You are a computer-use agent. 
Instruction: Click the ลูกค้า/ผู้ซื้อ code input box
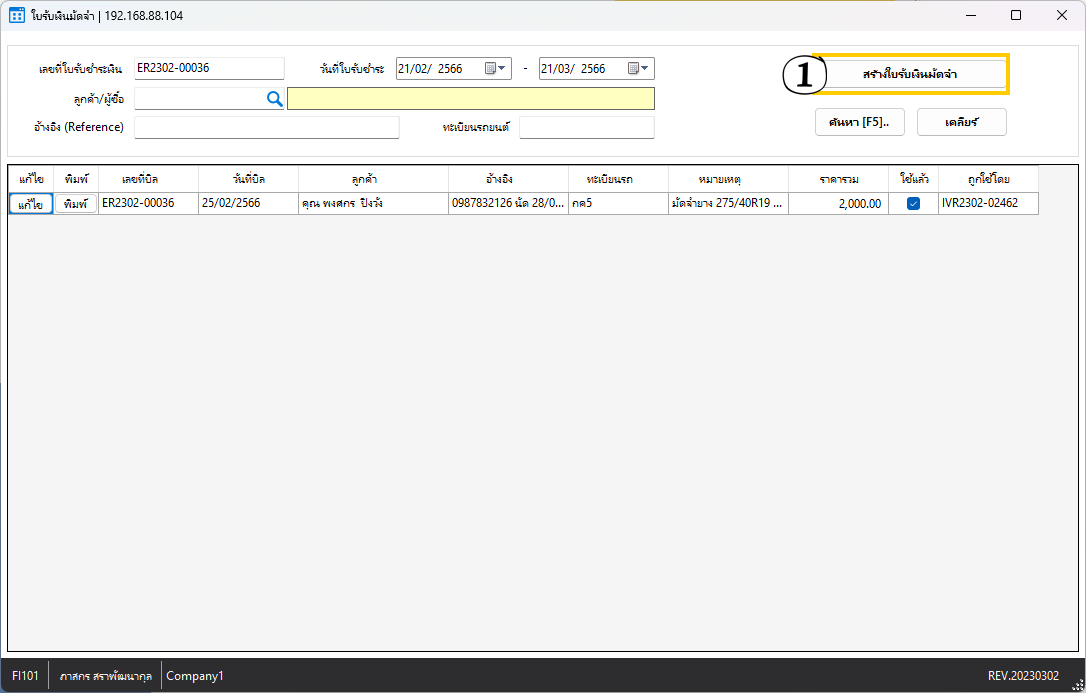[x=198, y=98]
